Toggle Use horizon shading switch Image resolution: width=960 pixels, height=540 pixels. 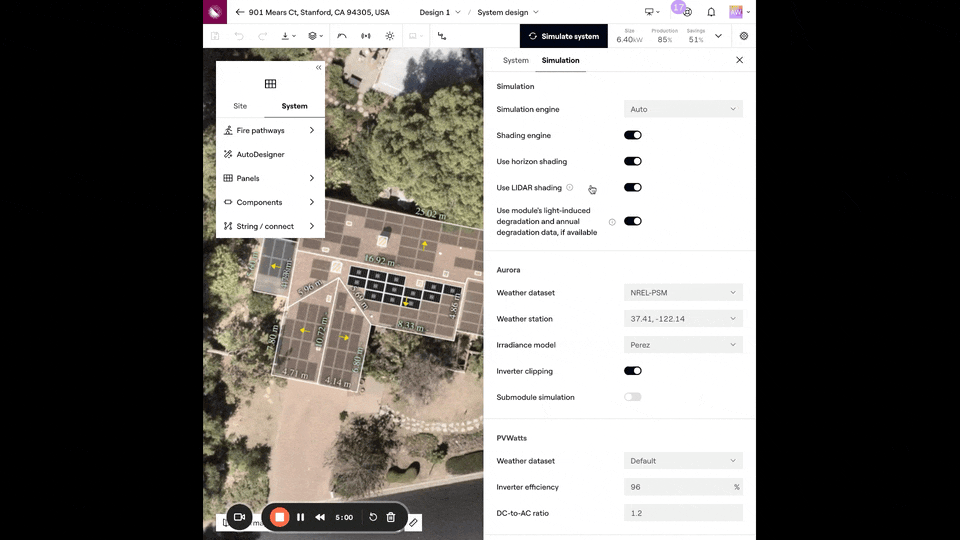click(x=632, y=162)
